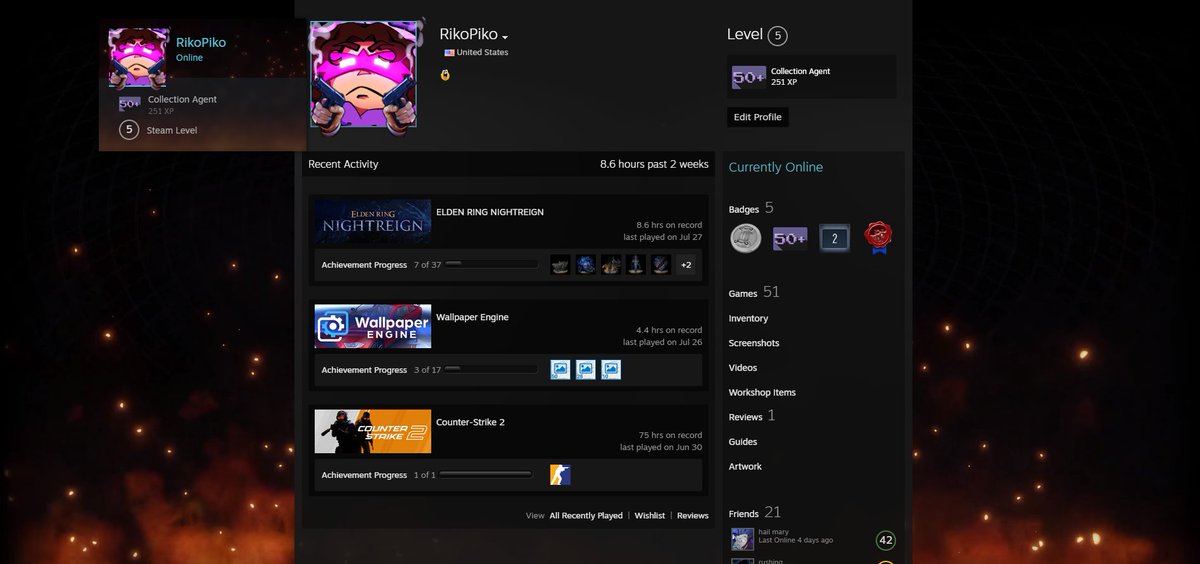The height and width of the screenshot is (564, 1200).
Task: Click third Wallpaper Engine achievement icon
Action: tap(611, 370)
